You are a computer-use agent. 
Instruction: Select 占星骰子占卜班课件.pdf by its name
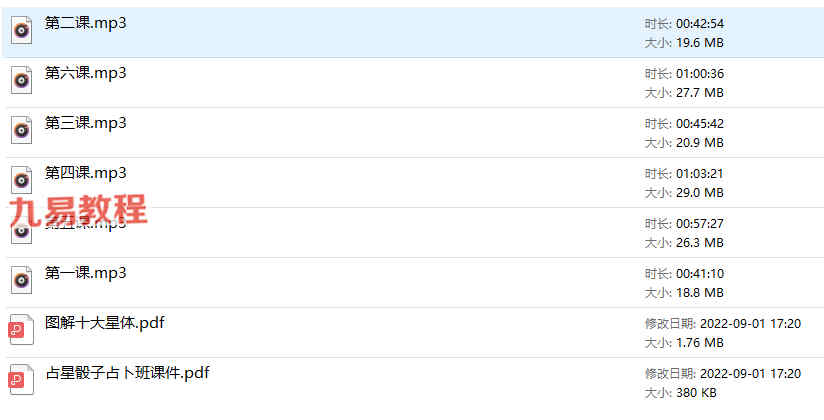pos(127,373)
